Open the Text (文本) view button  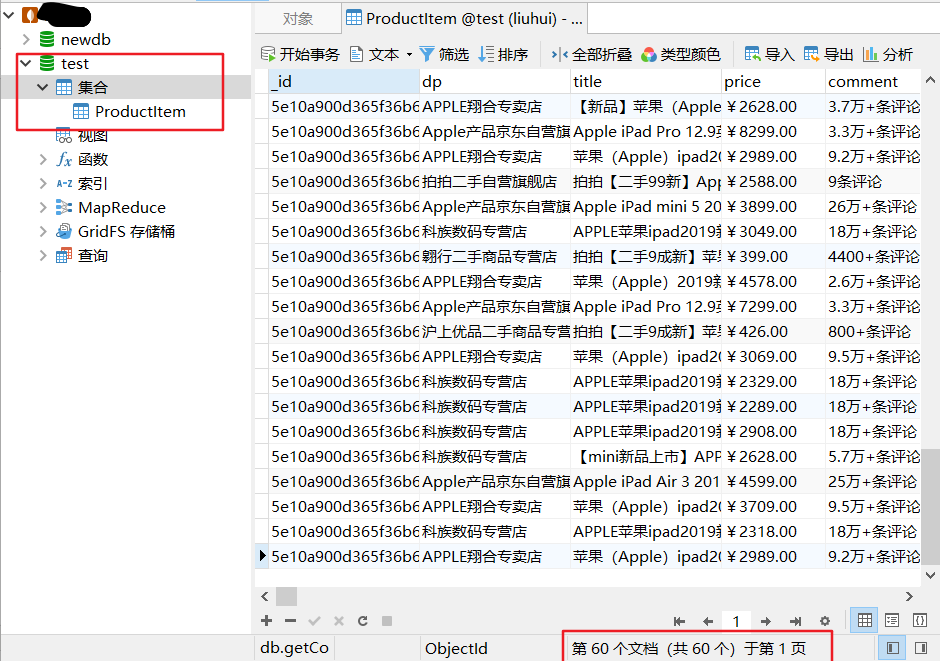tap(375, 55)
